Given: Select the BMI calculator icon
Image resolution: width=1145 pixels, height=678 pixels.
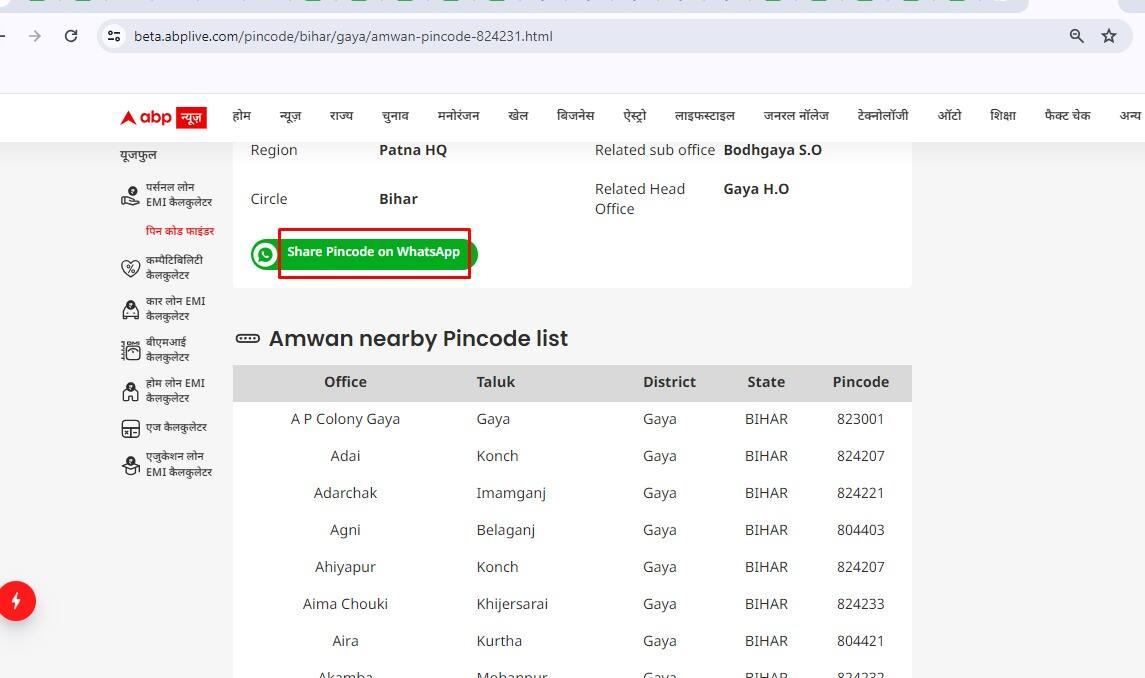Looking at the screenshot, I should click(130, 350).
